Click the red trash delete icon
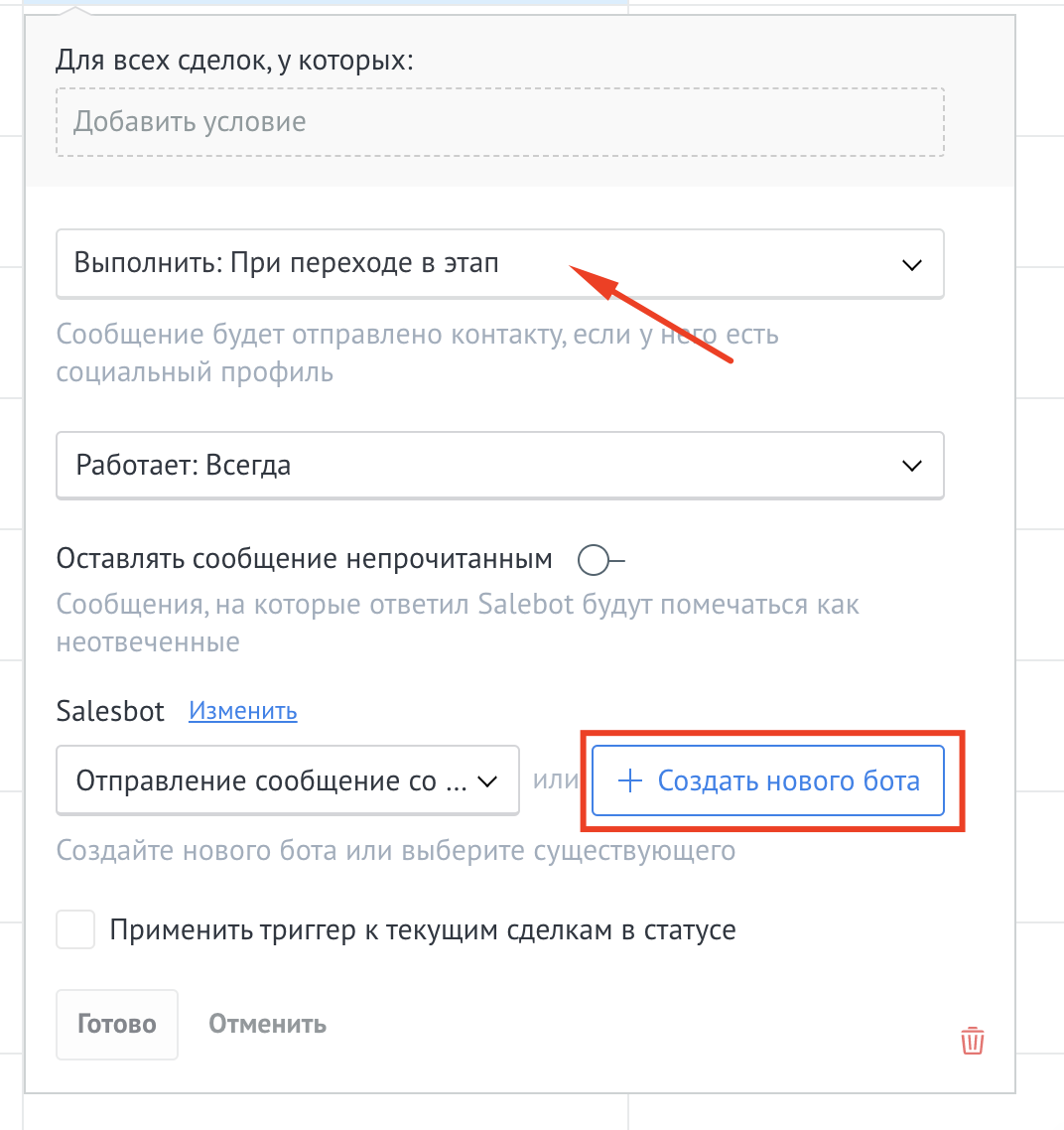1064x1130 pixels. click(x=972, y=1041)
